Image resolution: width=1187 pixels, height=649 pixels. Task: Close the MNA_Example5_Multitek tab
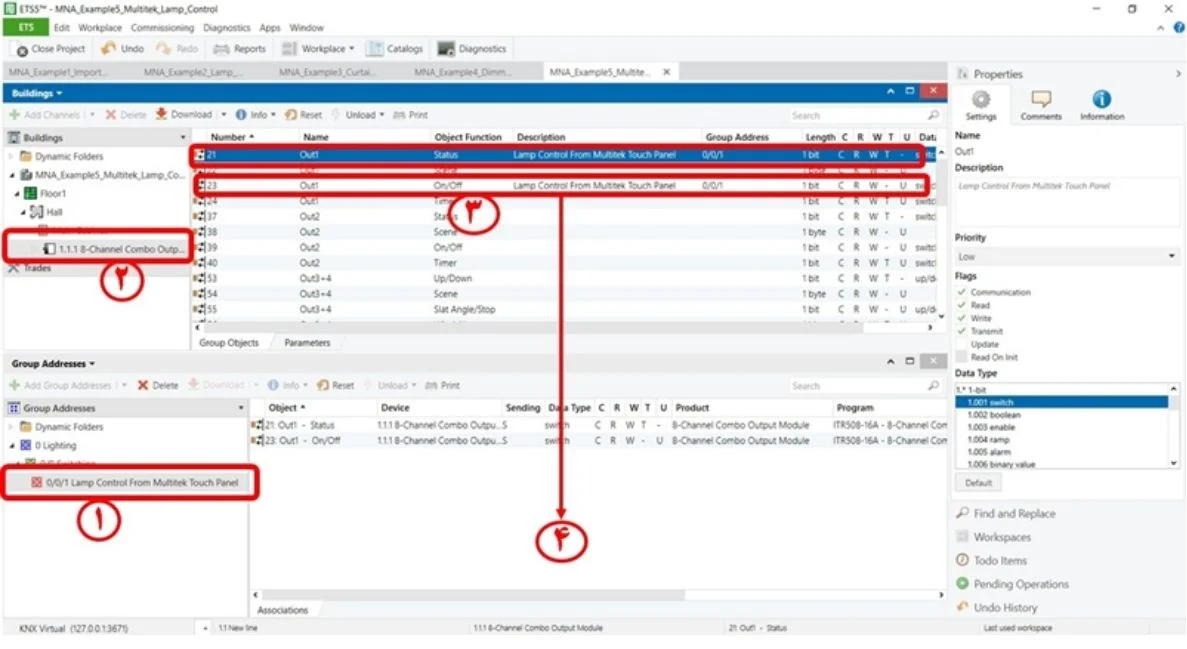coord(666,72)
